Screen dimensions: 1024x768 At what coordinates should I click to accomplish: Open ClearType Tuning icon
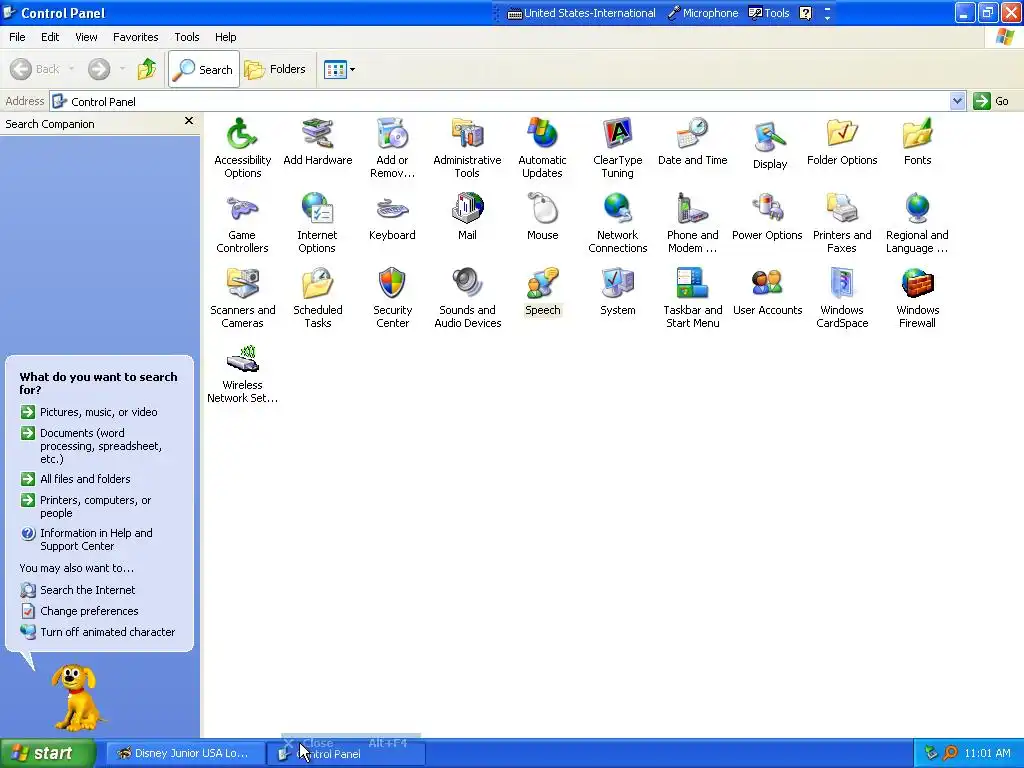(617, 147)
